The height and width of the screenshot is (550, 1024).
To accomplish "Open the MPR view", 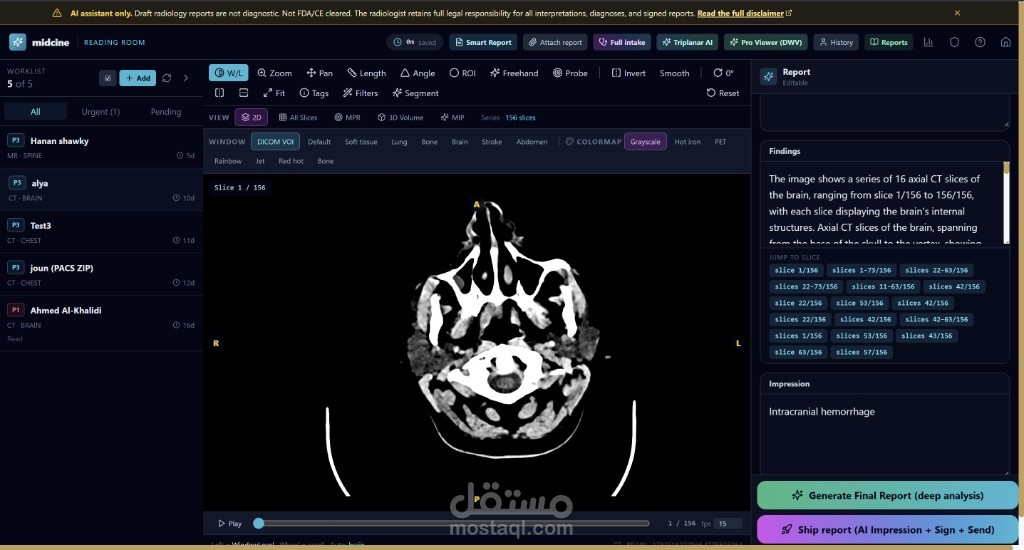I will [347, 118].
